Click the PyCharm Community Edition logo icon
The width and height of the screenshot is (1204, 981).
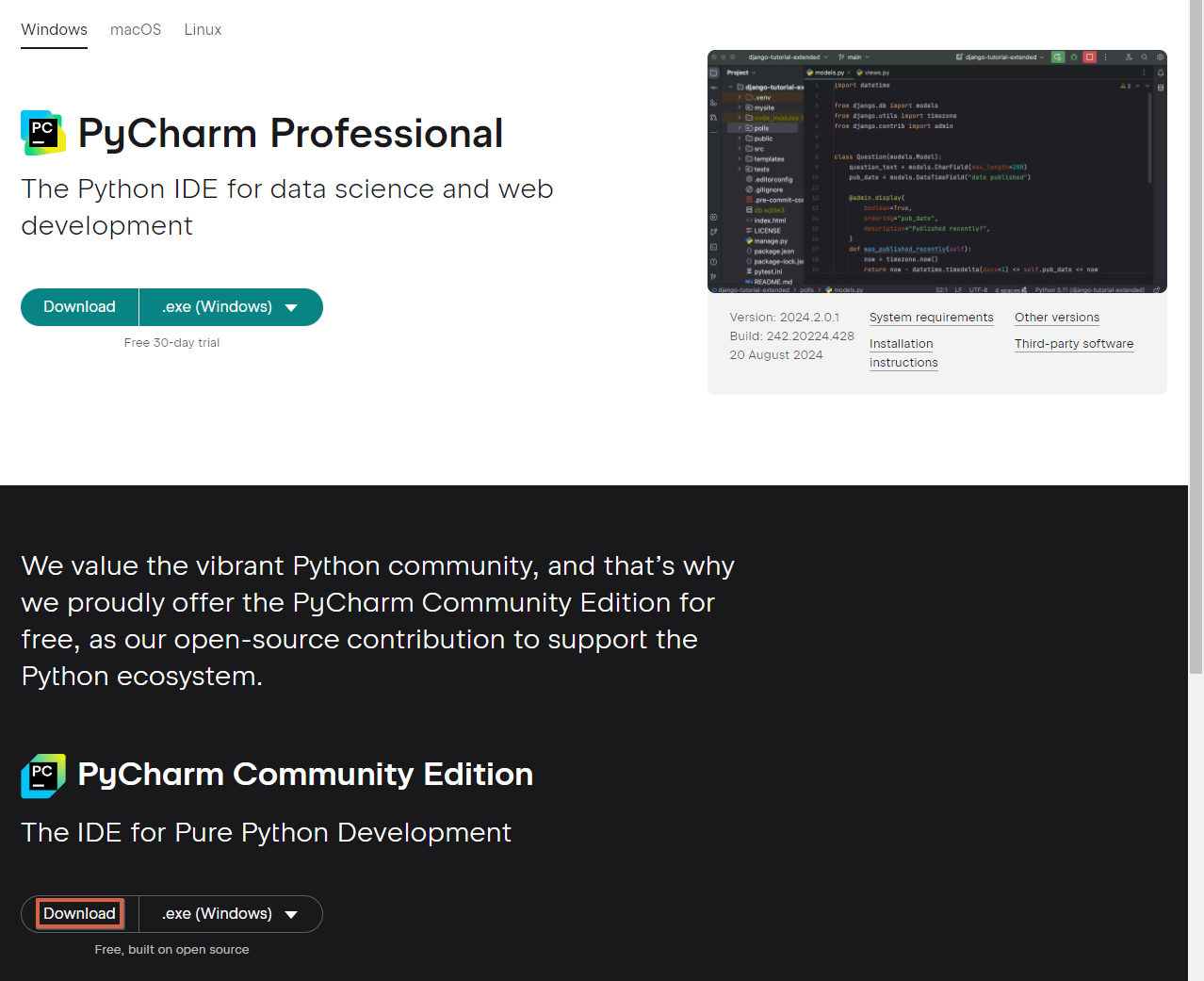click(43, 776)
